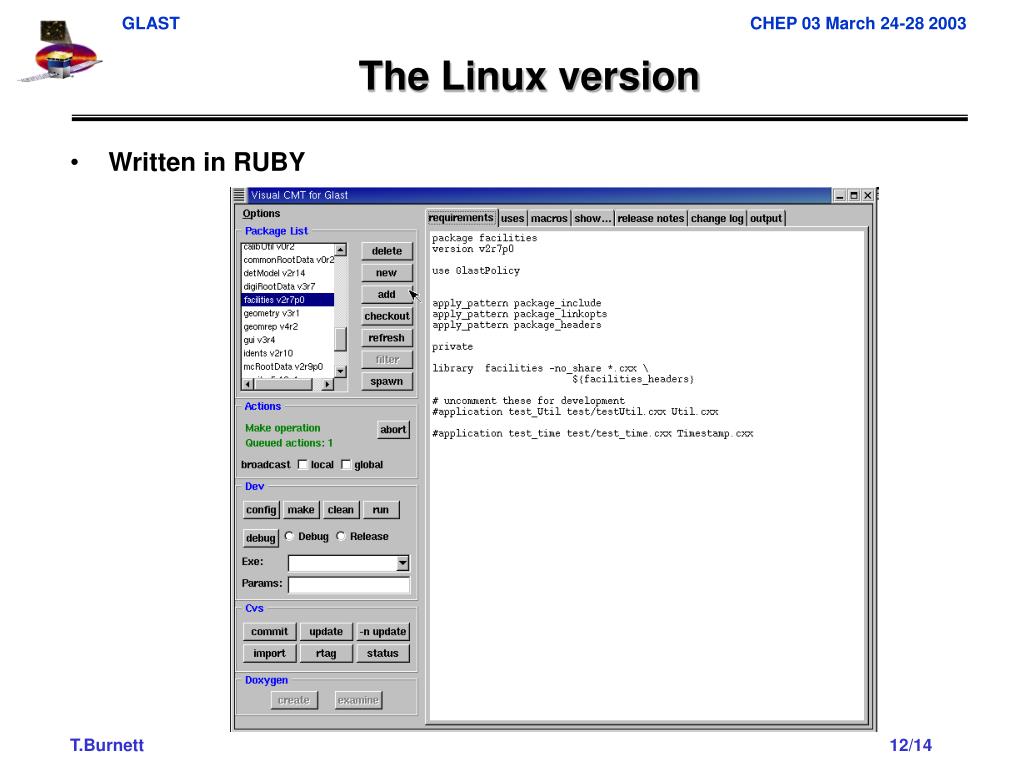Screen dimensions: 1024x768
Task: Enable the global broadcast checkbox
Action: click(x=346, y=464)
